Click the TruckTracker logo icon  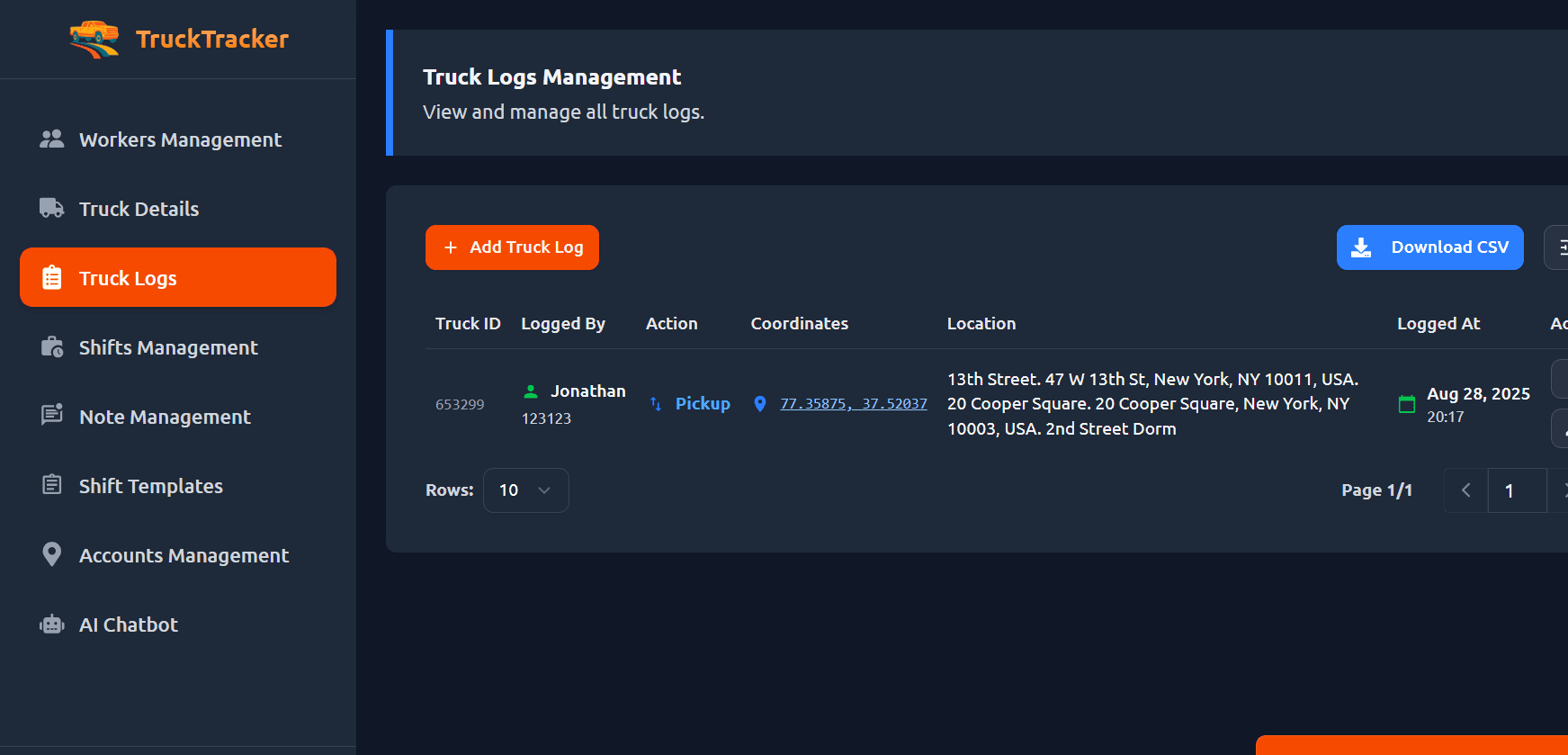tap(94, 39)
